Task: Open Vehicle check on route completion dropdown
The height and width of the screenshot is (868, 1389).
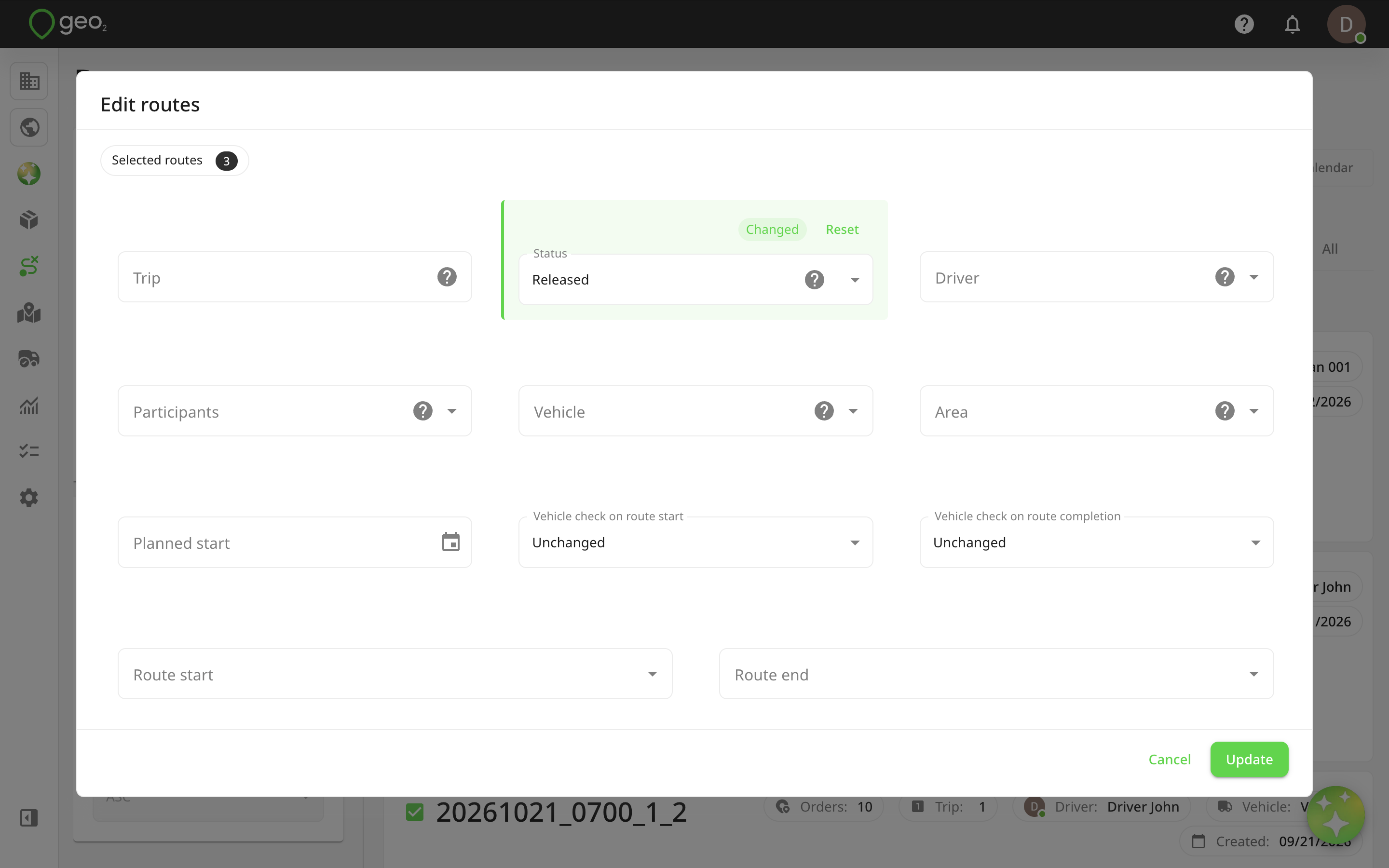Action: pyautogui.click(x=1096, y=542)
